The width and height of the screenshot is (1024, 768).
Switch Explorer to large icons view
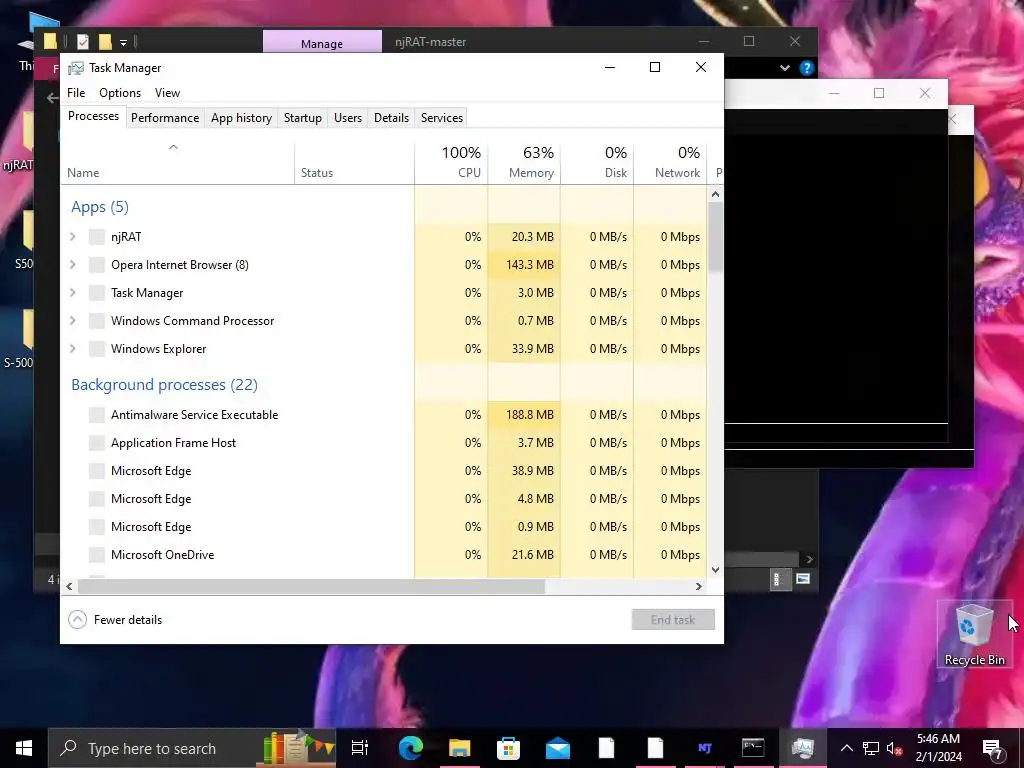pos(803,579)
